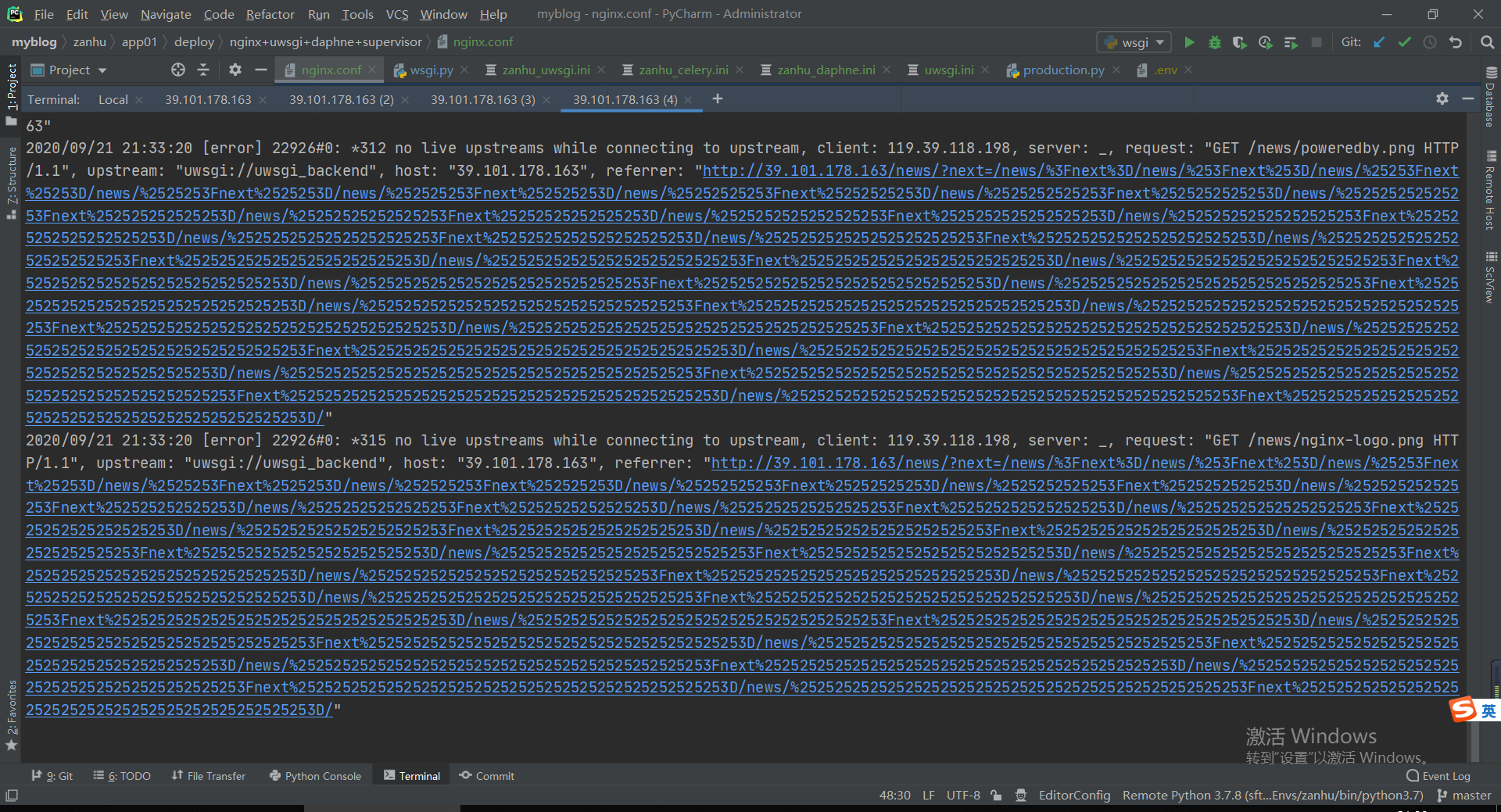Image resolution: width=1501 pixels, height=812 pixels.
Task: Minimize the Terminal tool window
Action: (1468, 98)
